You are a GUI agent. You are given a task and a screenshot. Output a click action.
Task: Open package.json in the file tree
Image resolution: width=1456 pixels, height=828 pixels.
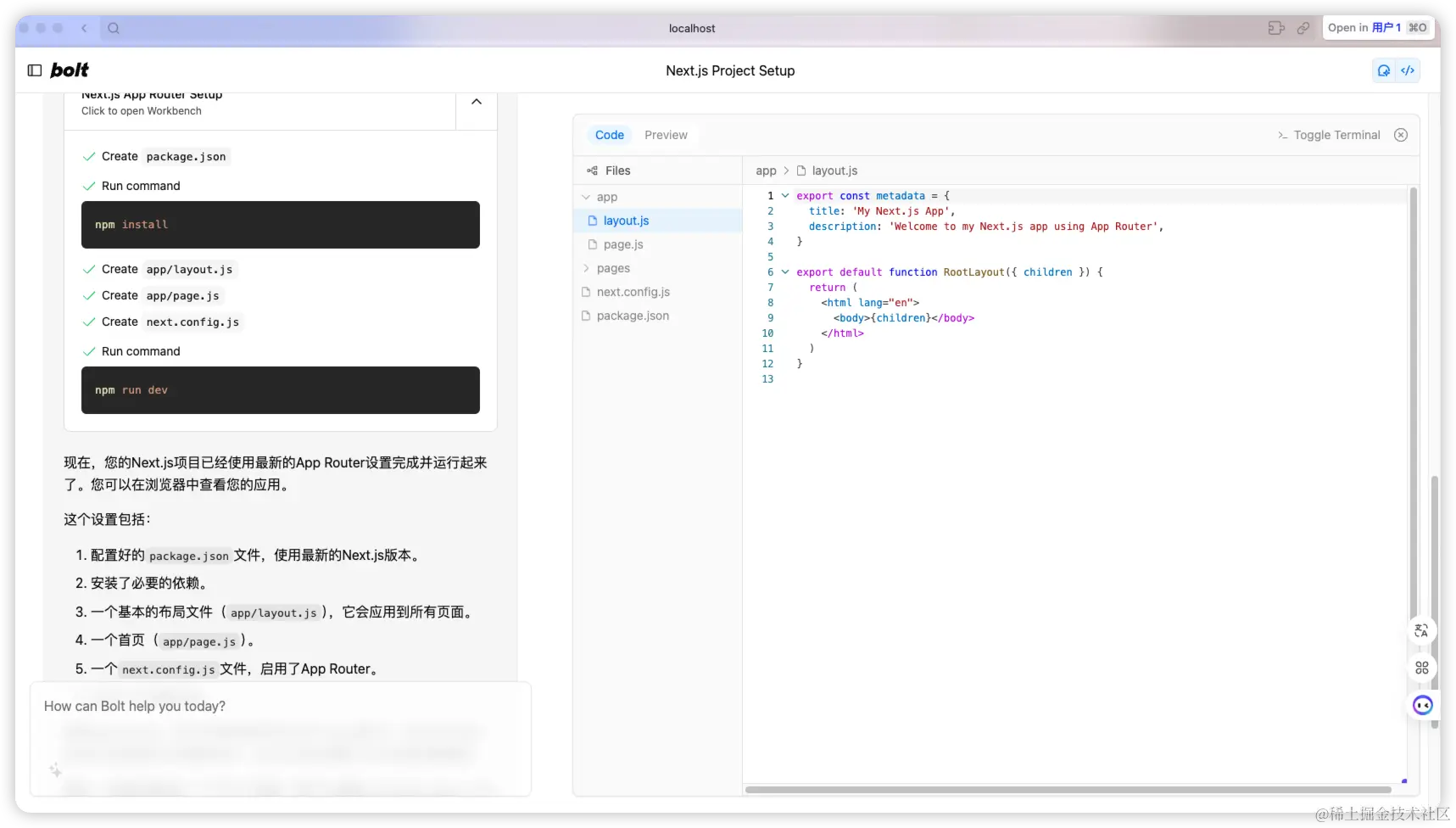click(x=658, y=316)
